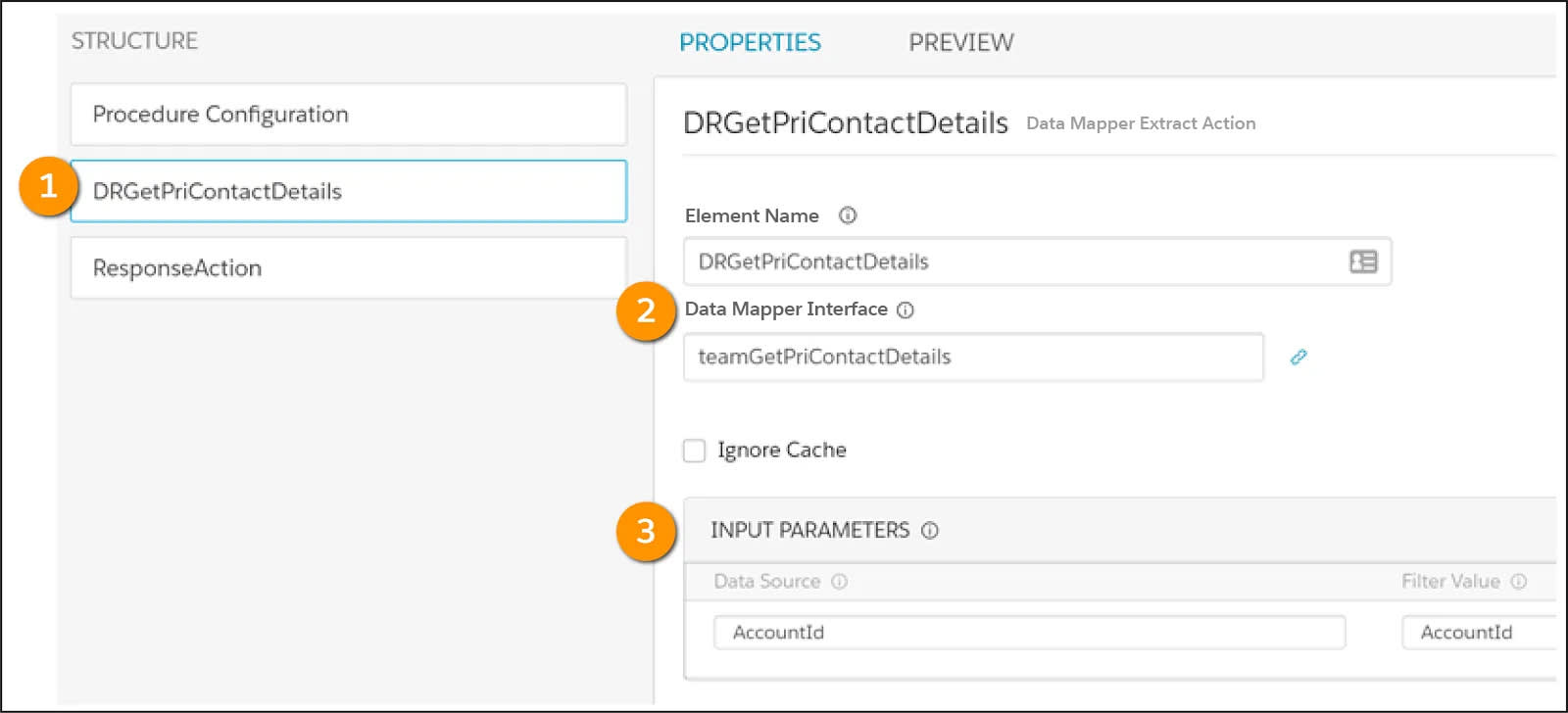The image size is (1568, 713).
Task: Open the PREVIEW tab
Action: pyautogui.click(x=960, y=42)
